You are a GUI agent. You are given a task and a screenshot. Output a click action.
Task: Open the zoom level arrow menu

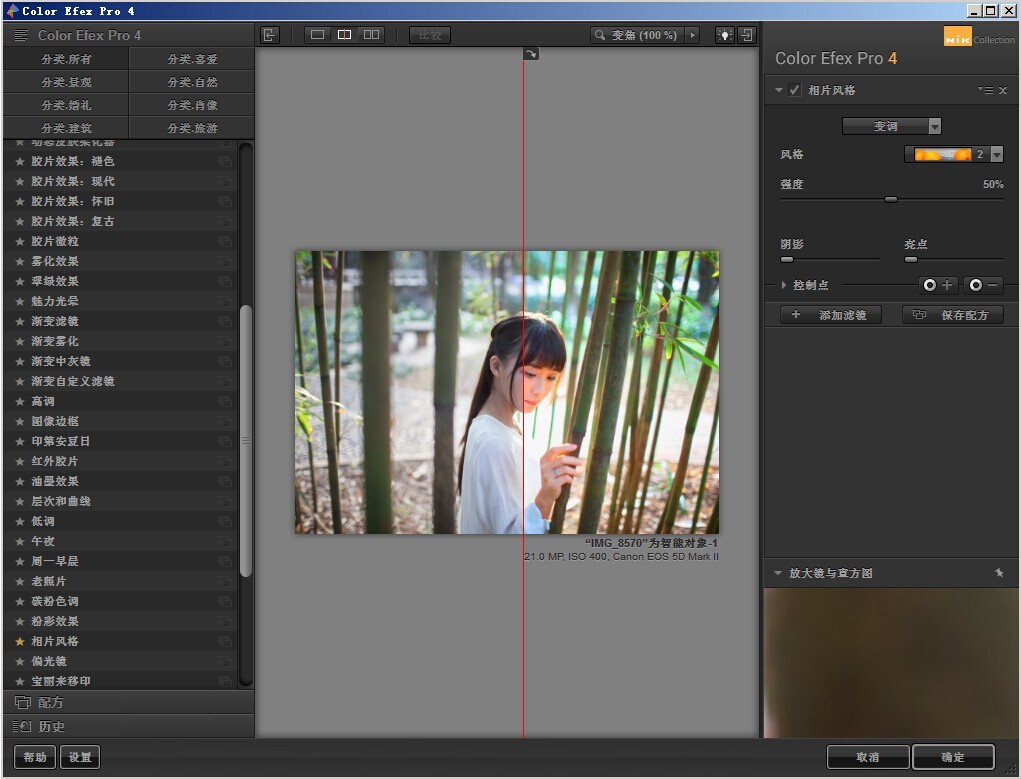tap(693, 35)
